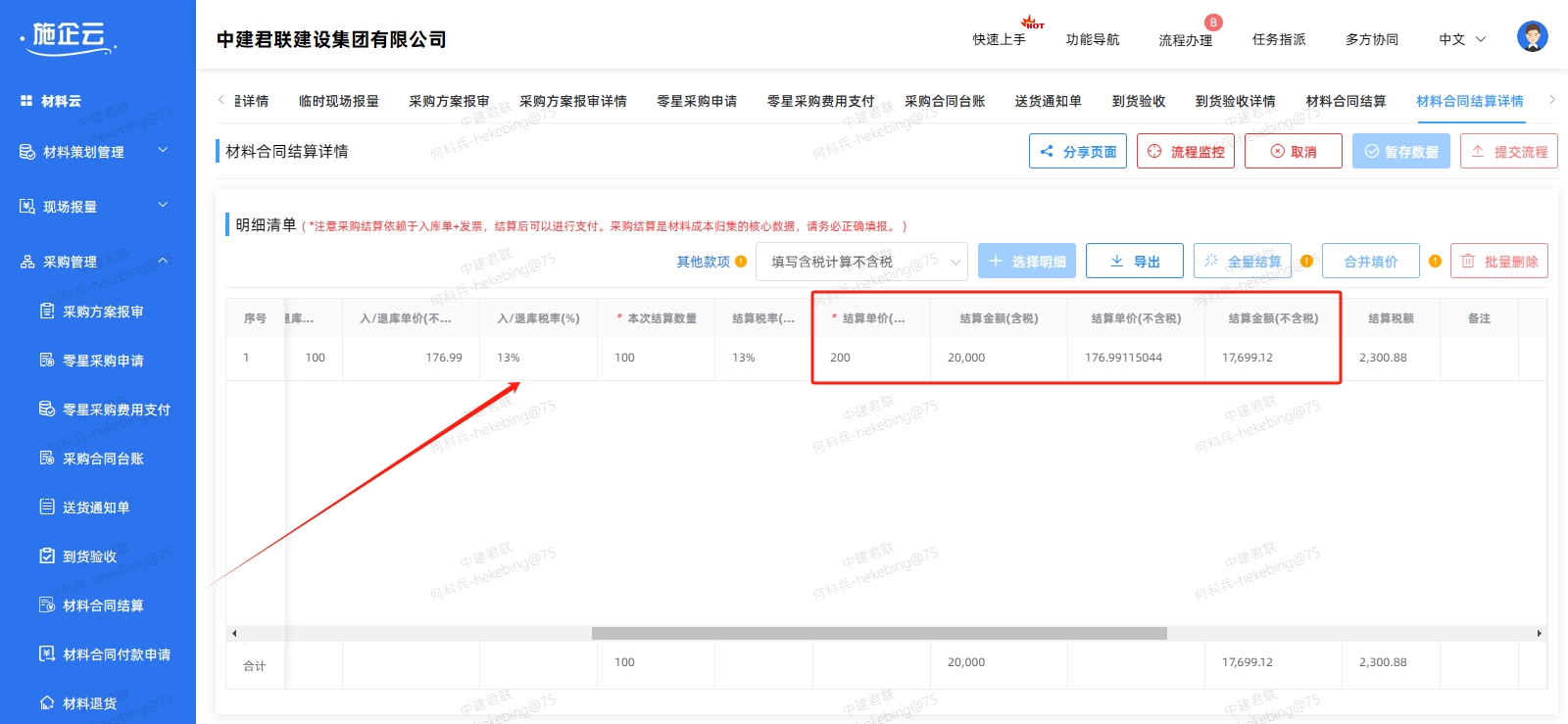Click the 流程监控 button

[x=1186, y=151]
